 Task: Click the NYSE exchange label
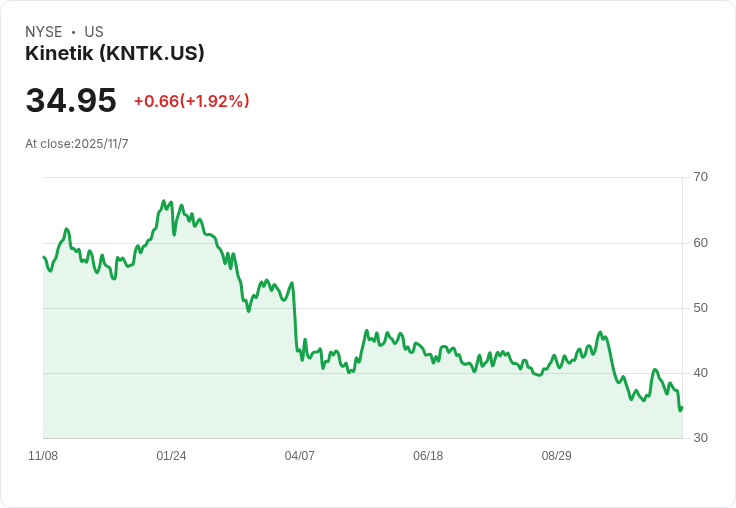coord(44,32)
